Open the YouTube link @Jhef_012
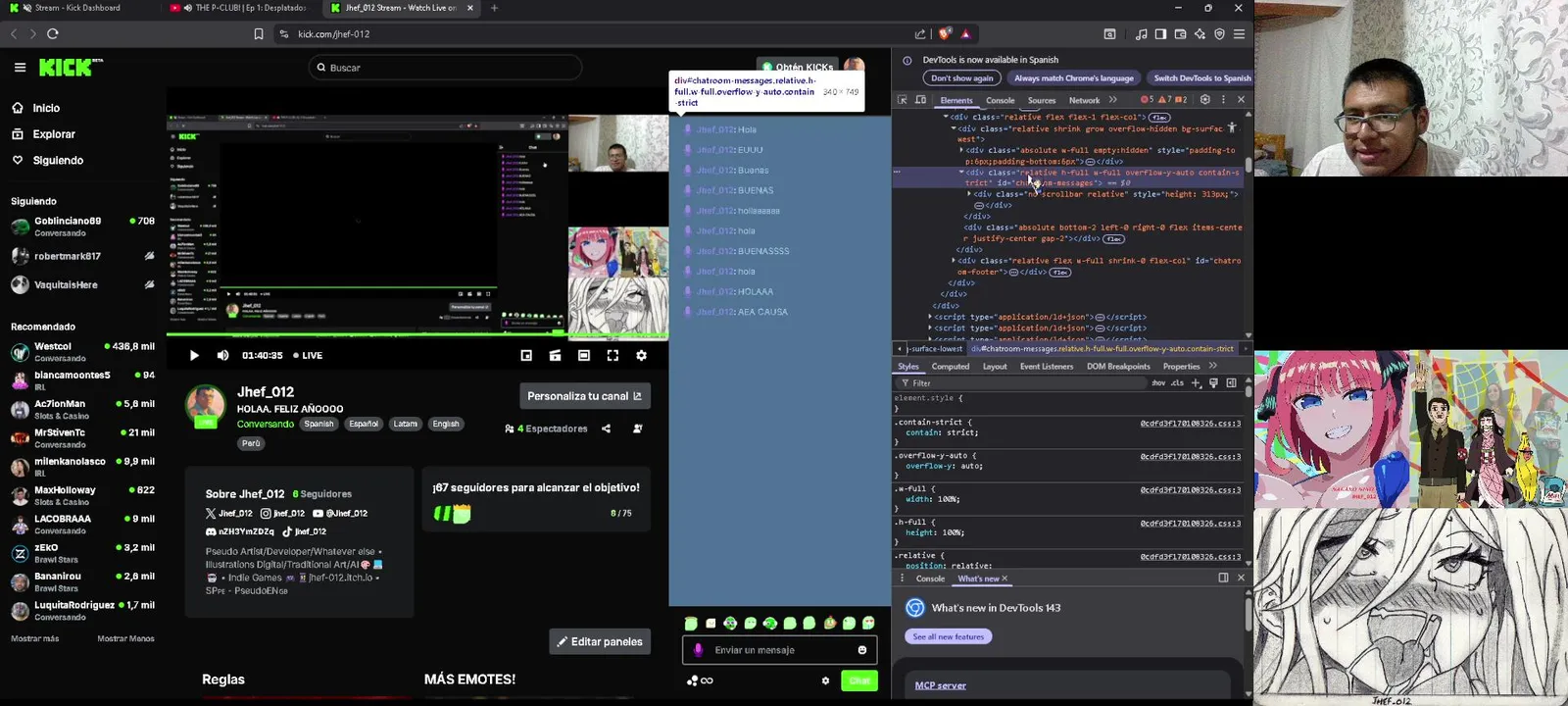1568x706 pixels. coord(340,513)
